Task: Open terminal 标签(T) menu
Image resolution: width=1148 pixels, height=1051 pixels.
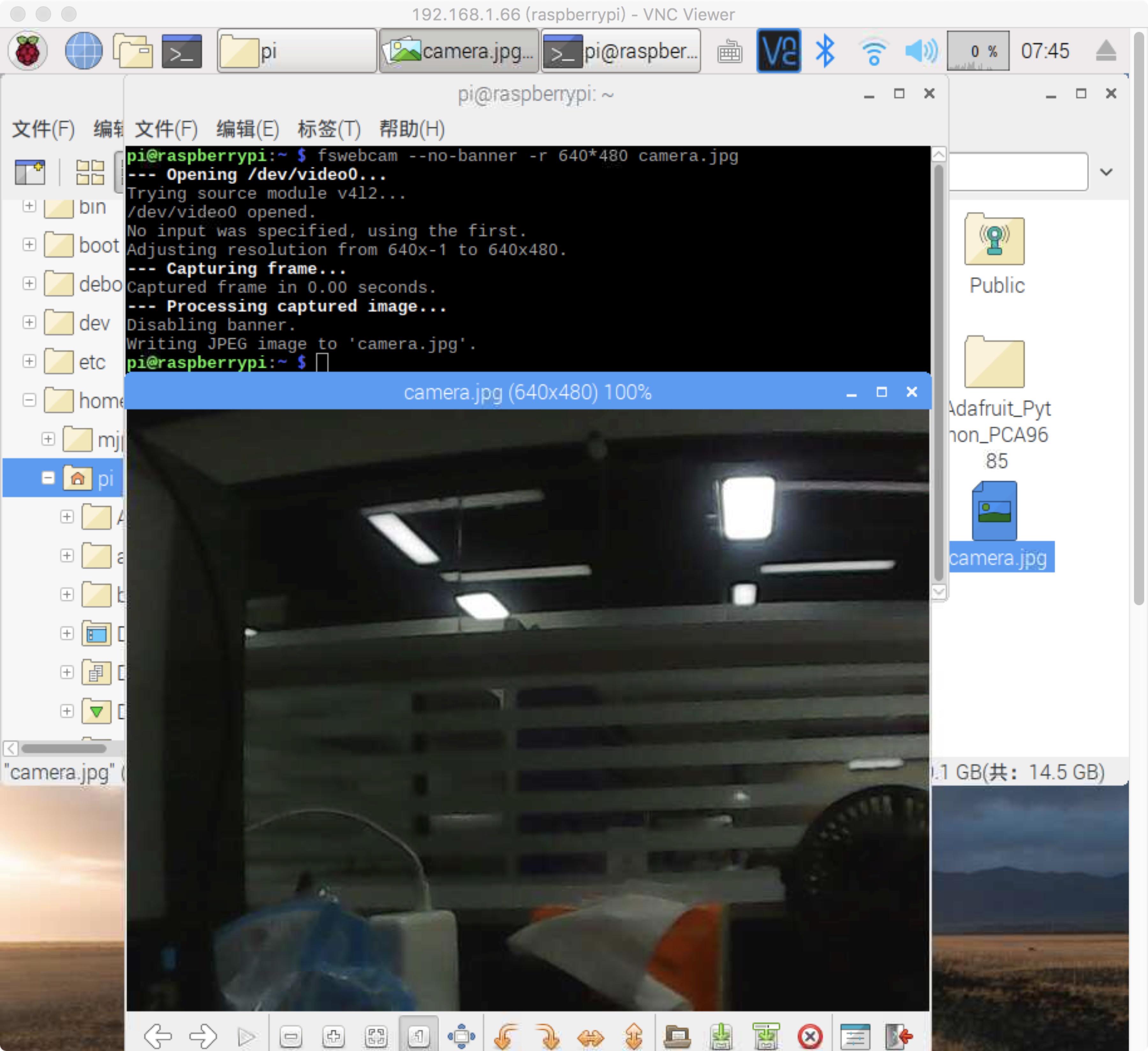Action: [329, 129]
